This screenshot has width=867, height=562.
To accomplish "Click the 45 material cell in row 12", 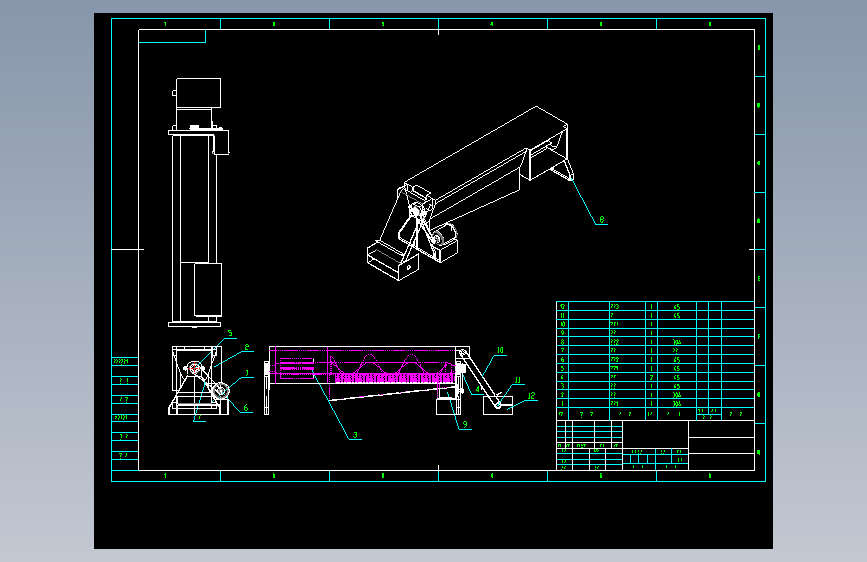I will [677, 306].
